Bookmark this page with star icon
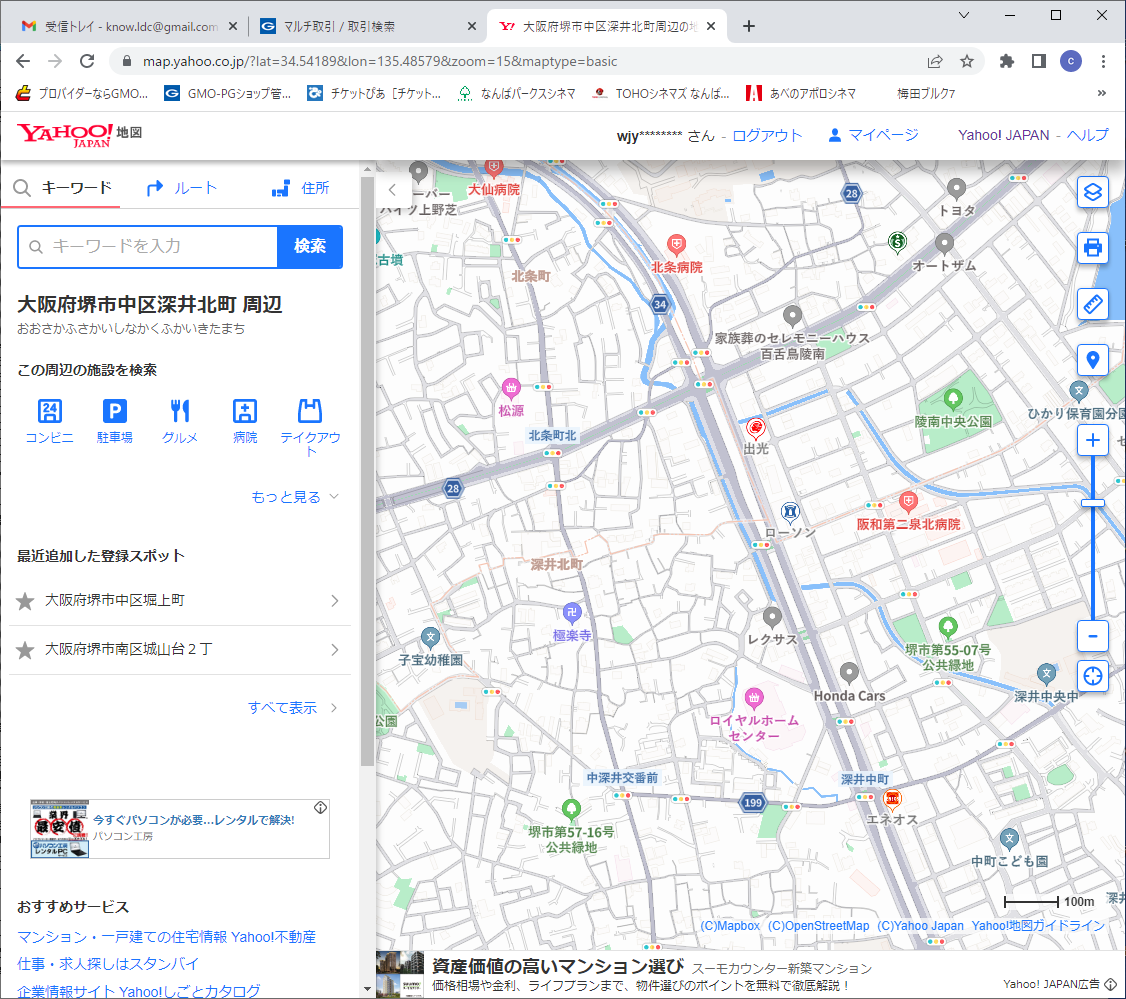 point(967,61)
